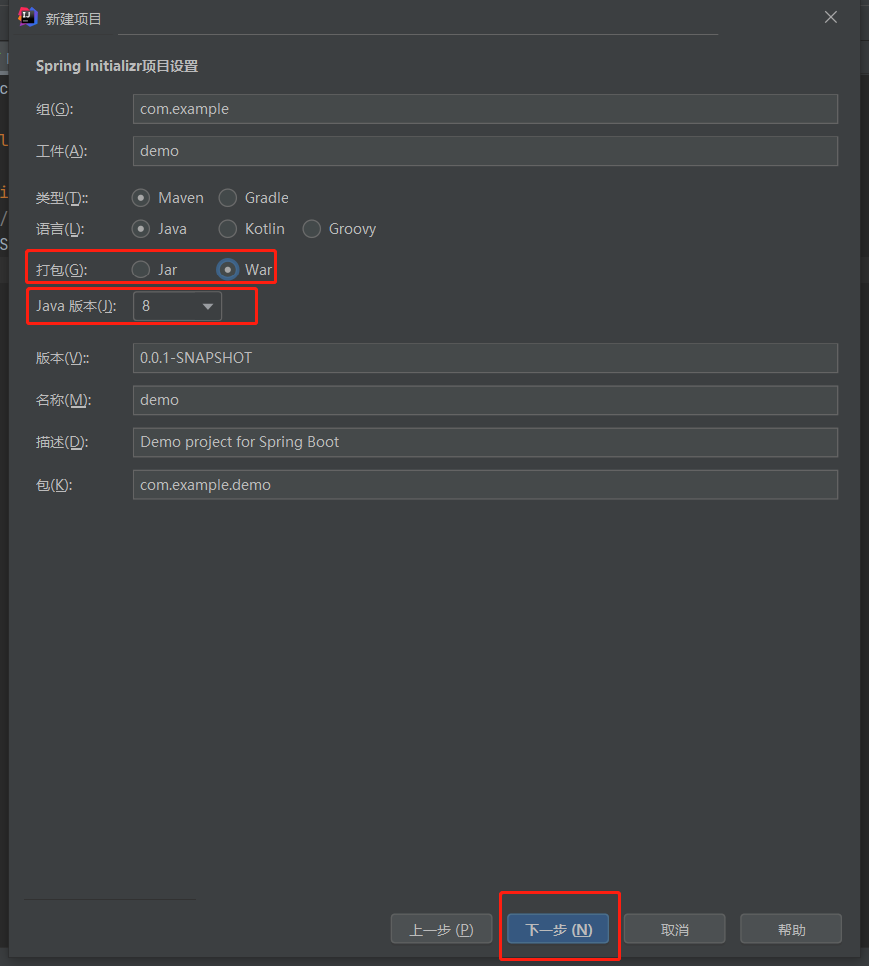869x966 pixels.
Task: Close the 新建项目 dialog
Action: click(x=831, y=17)
